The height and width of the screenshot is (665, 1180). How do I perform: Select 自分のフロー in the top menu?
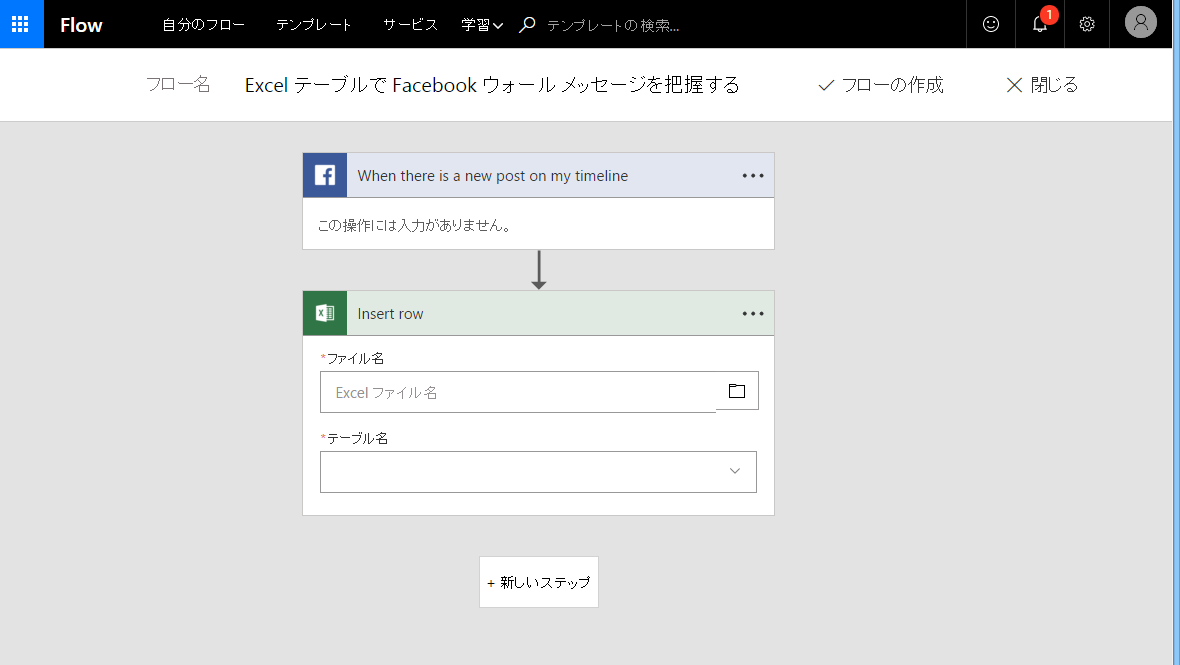pyautogui.click(x=203, y=24)
